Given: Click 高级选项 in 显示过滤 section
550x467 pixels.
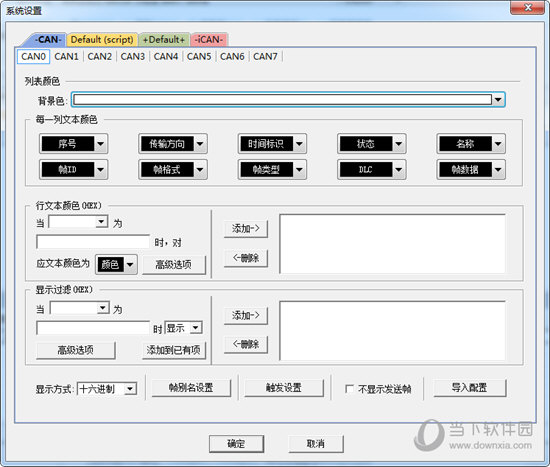Looking at the screenshot, I should pos(75,350).
